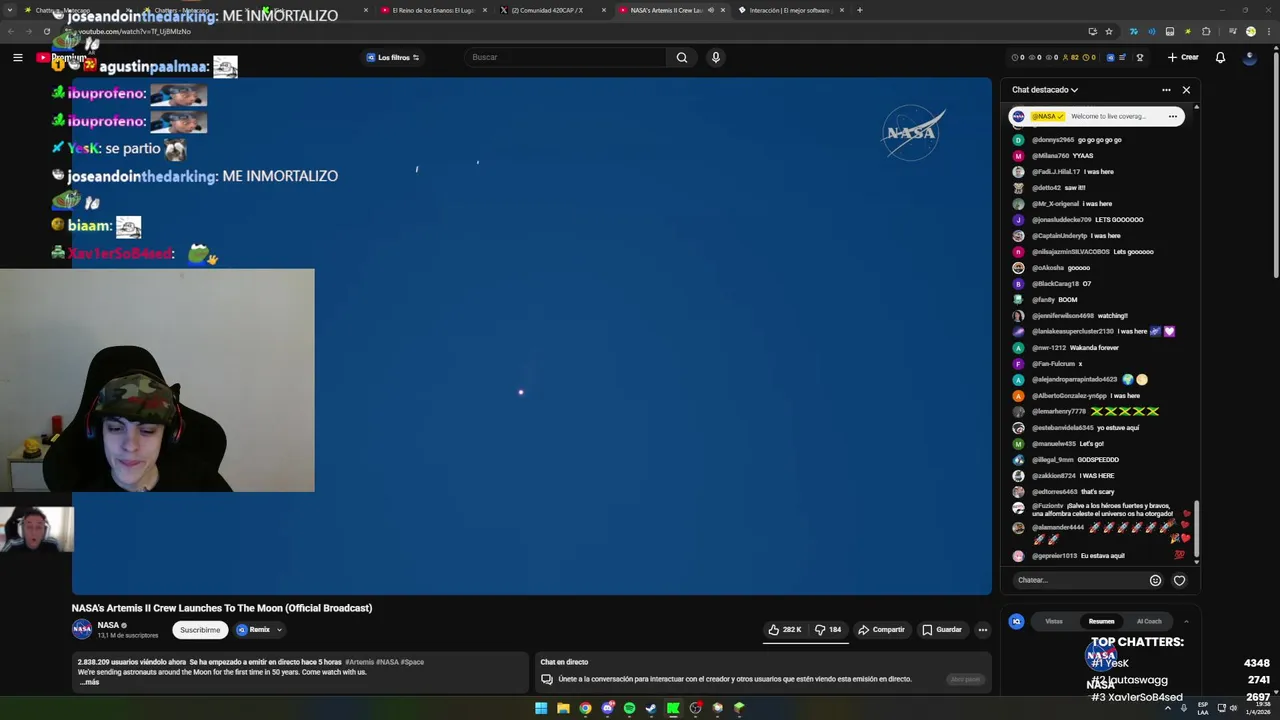Image resolution: width=1280 pixels, height=720 pixels.
Task: Select the Resumen tab
Action: coord(1101,621)
